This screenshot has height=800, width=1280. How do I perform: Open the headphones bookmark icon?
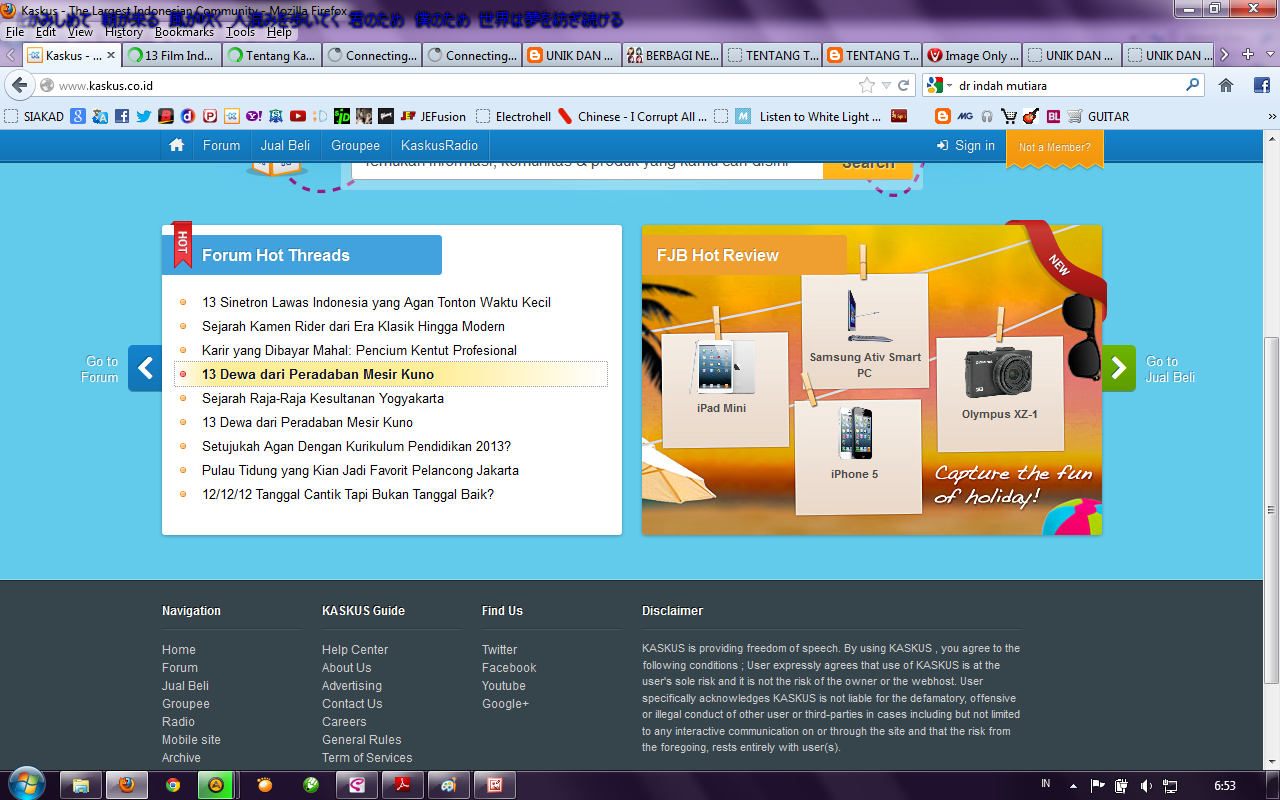coord(987,116)
